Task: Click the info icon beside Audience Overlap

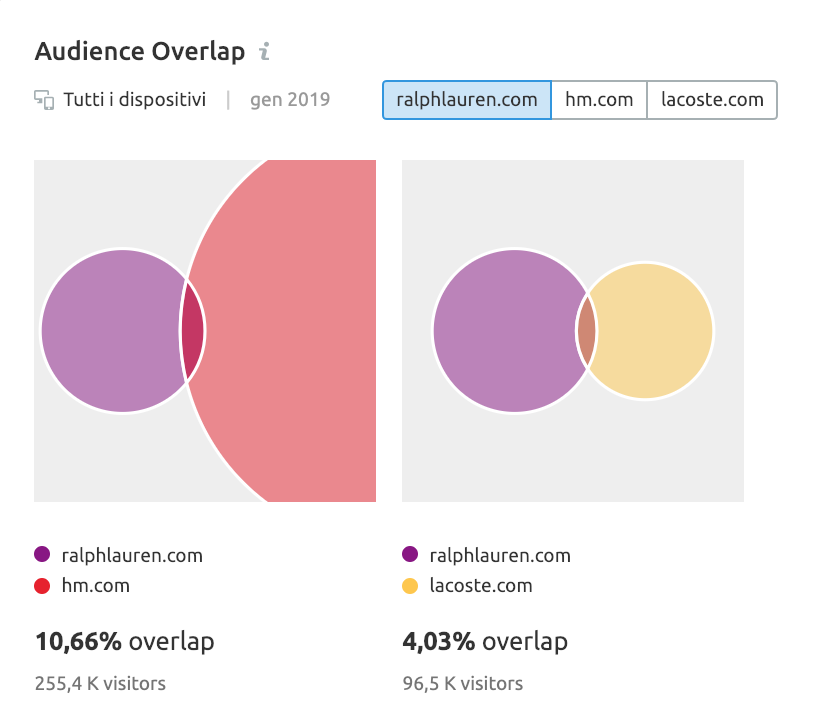Action: 264,52
